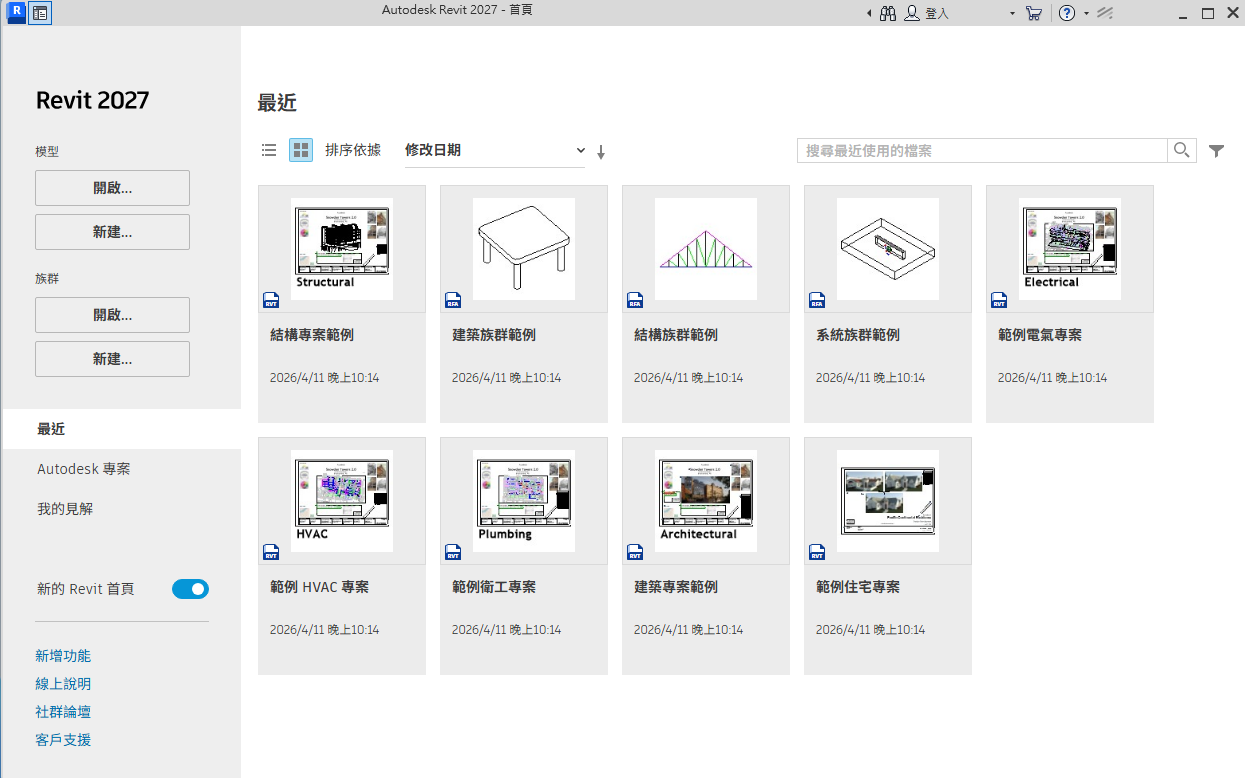Viewport: 1245px width, 778px height.
Task: Click the 排序依據 label
Action: [x=353, y=150]
